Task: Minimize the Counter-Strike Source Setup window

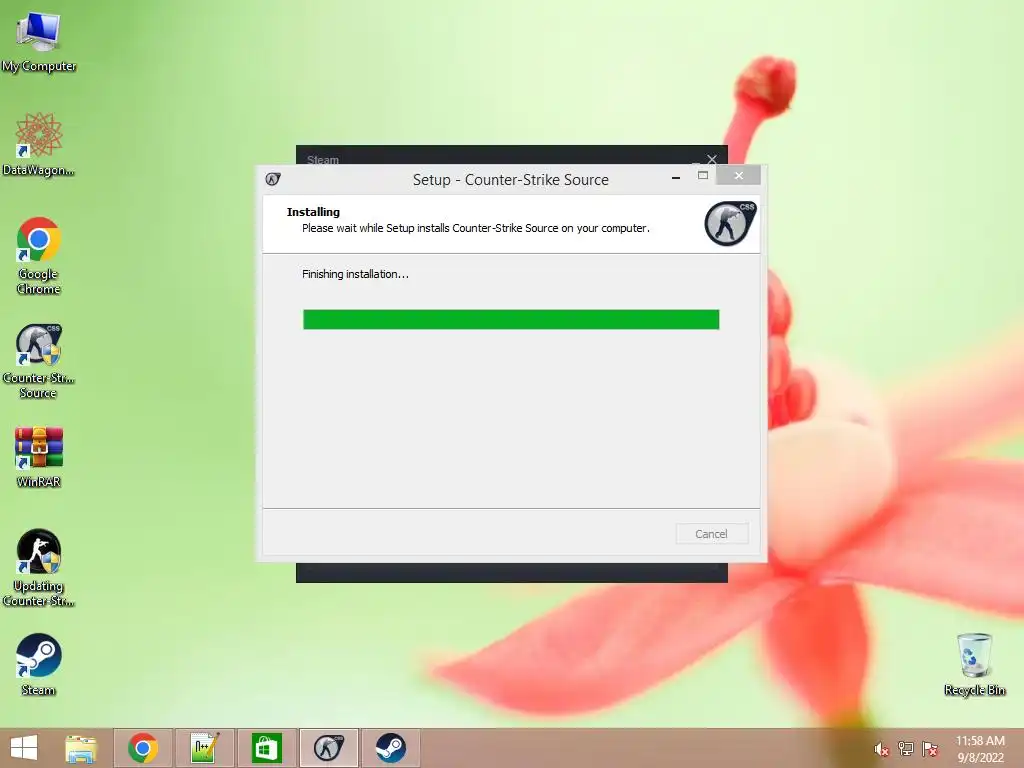Action: pyautogui.click(x=676, y=177)
